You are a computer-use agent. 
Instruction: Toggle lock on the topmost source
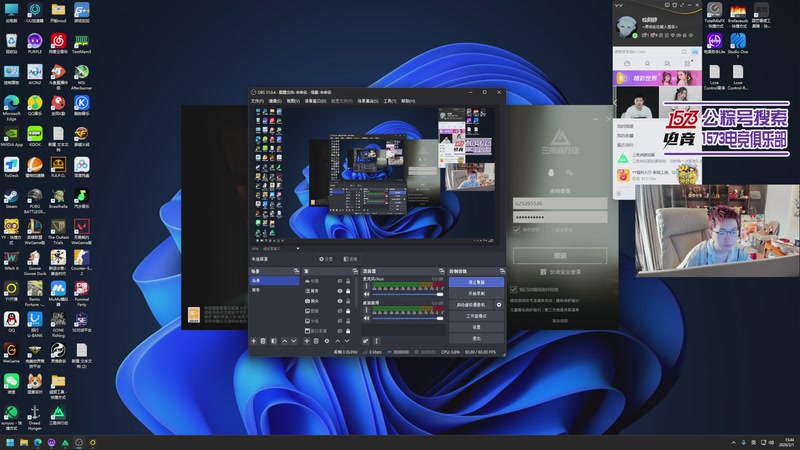point(348,281)
